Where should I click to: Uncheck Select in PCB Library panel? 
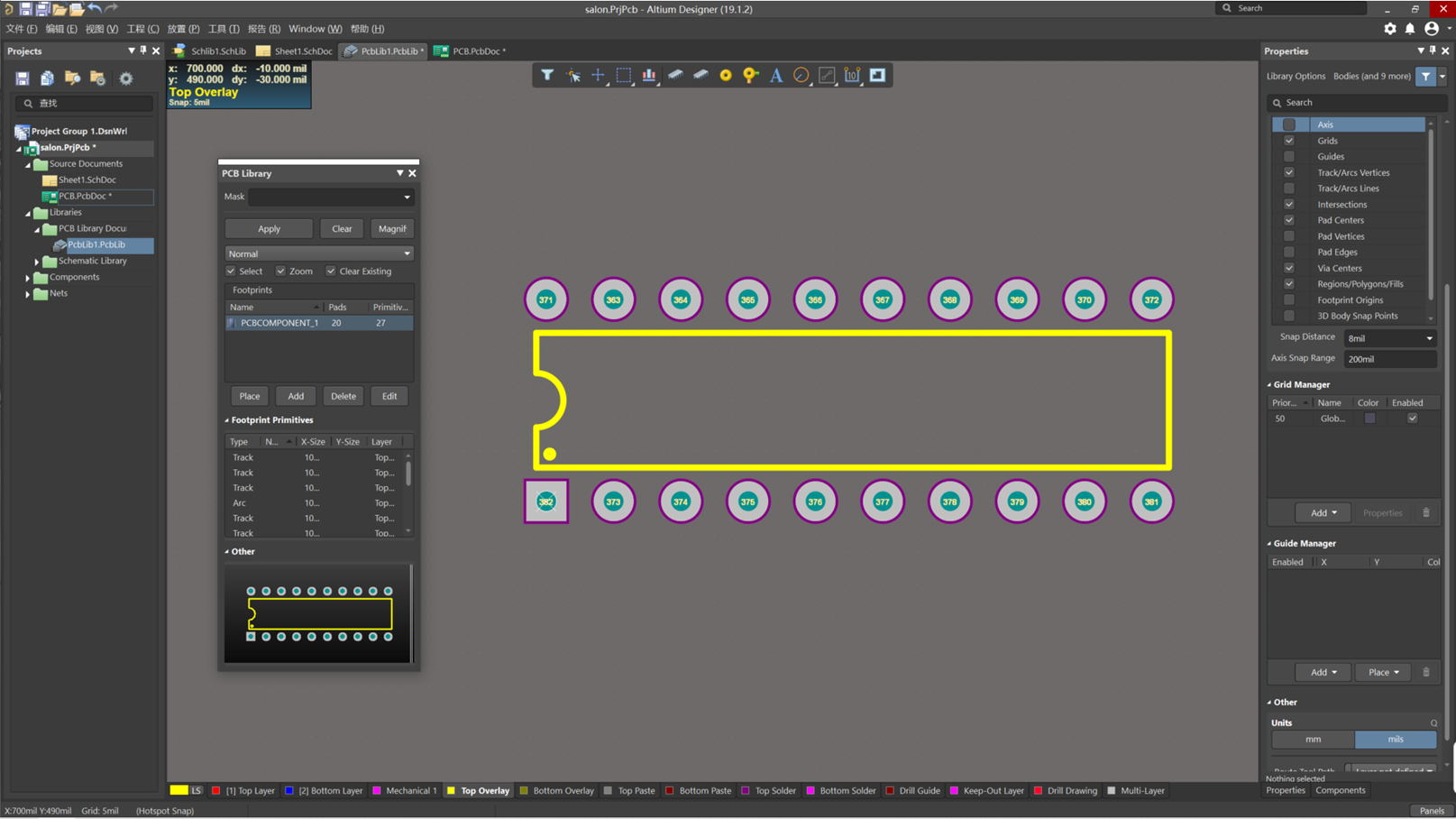[x=231, y=271]
